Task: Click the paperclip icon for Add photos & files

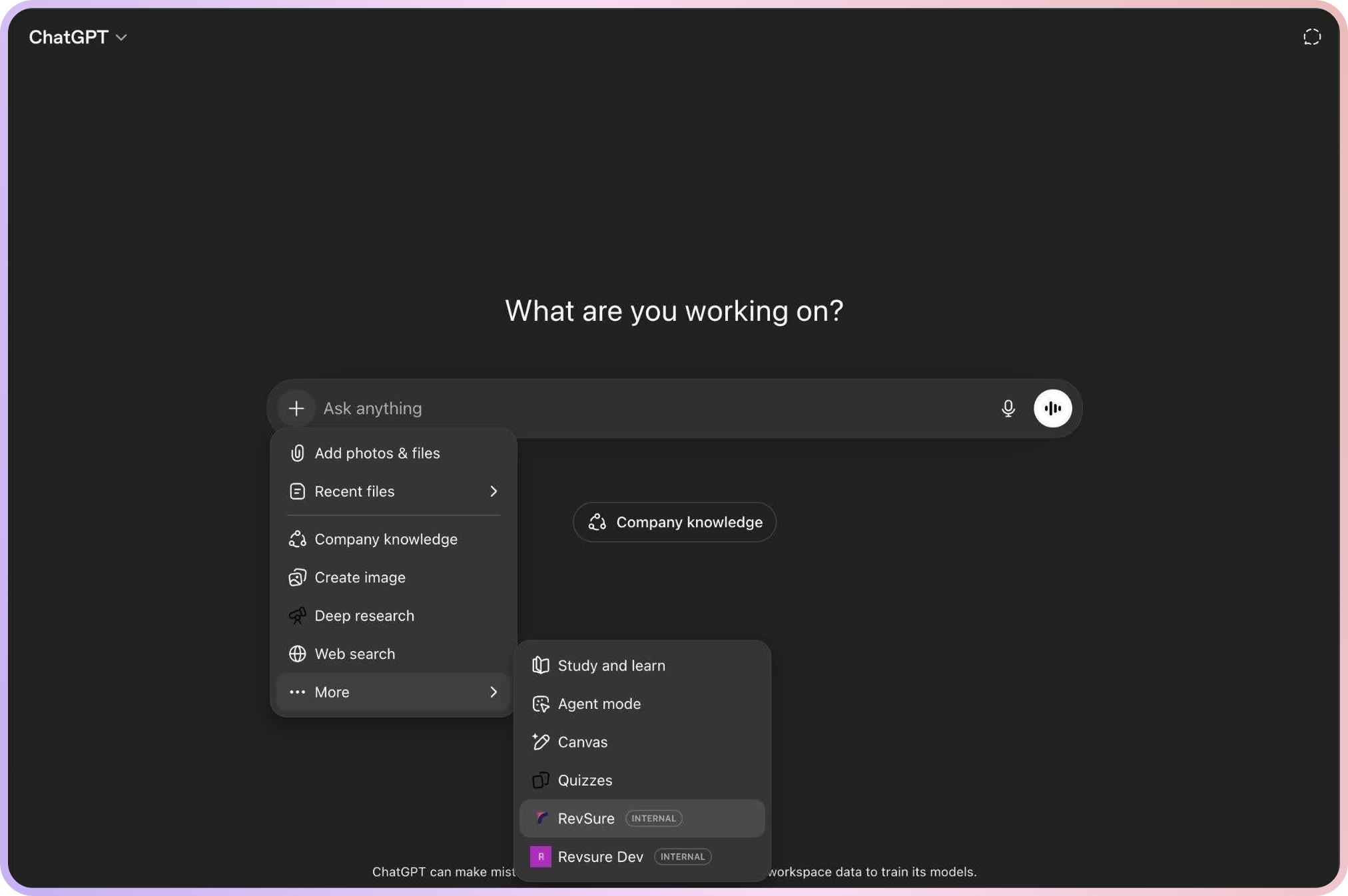Action: [297, 453]
